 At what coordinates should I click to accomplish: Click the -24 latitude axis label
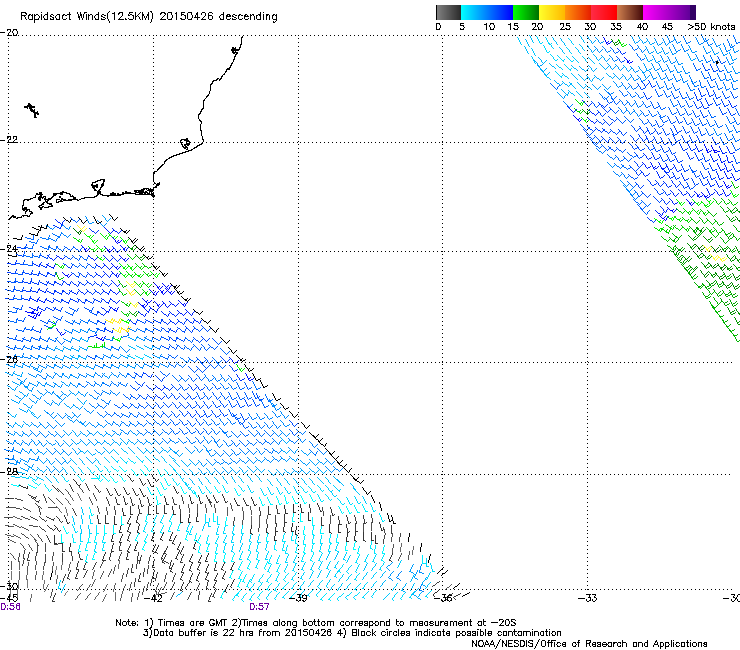point(9,249)
